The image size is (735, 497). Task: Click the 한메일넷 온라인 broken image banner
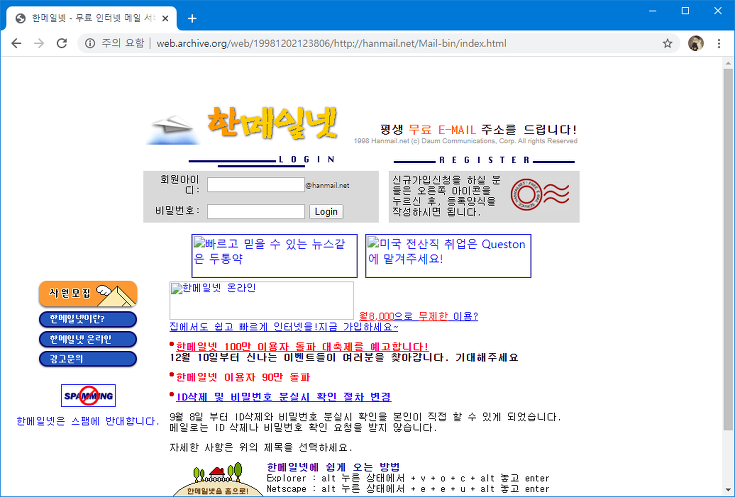[x=262, y=301]
